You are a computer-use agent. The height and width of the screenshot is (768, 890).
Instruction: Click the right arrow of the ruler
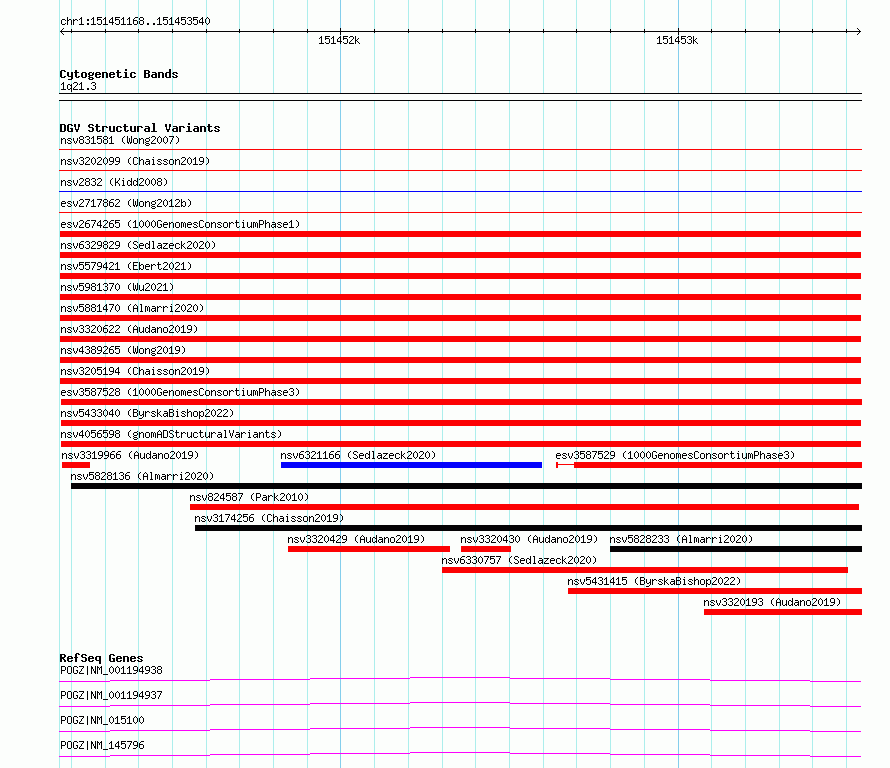[x=858, y=32]
